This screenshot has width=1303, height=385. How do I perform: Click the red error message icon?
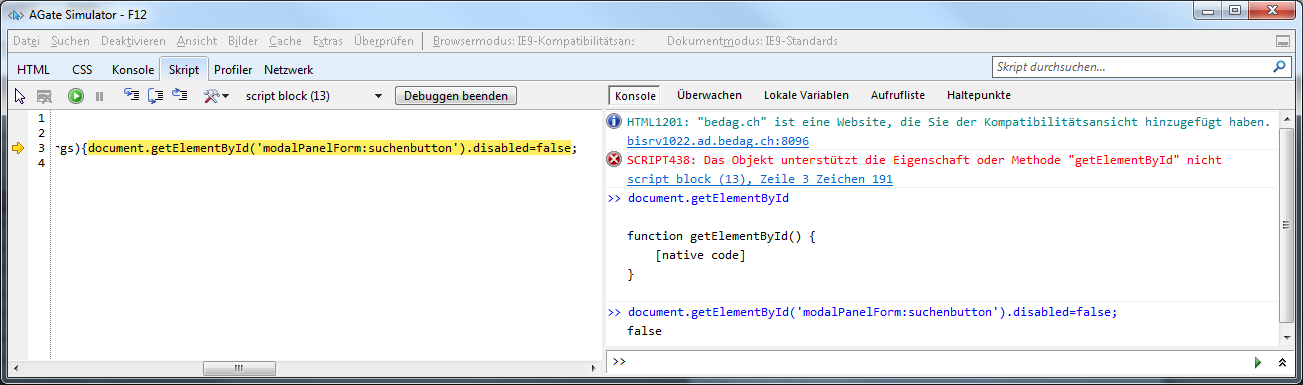pos(615,160)
